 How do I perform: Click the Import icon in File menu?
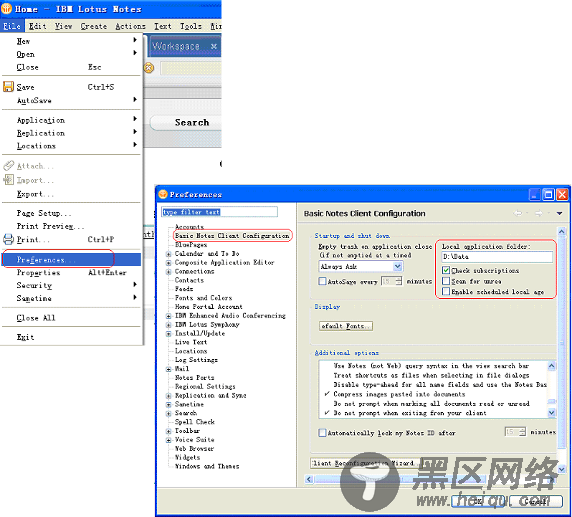pyautogui.click(x=8, y=180)
